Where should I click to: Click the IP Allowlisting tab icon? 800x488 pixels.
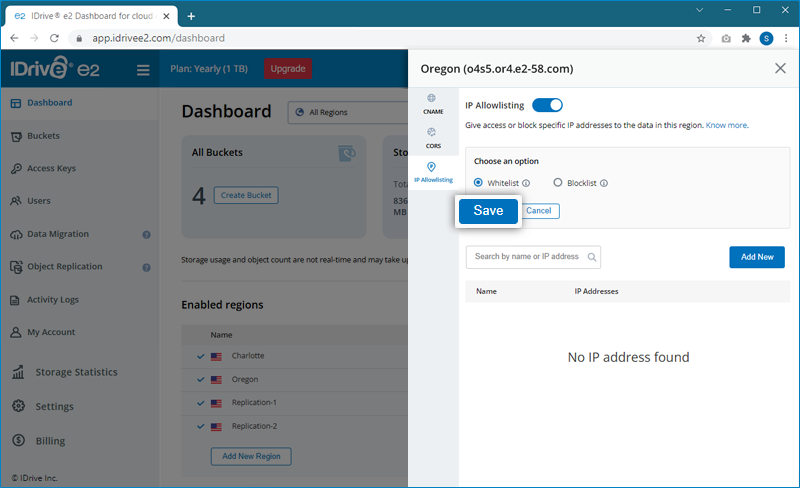[x=432, y=167]
